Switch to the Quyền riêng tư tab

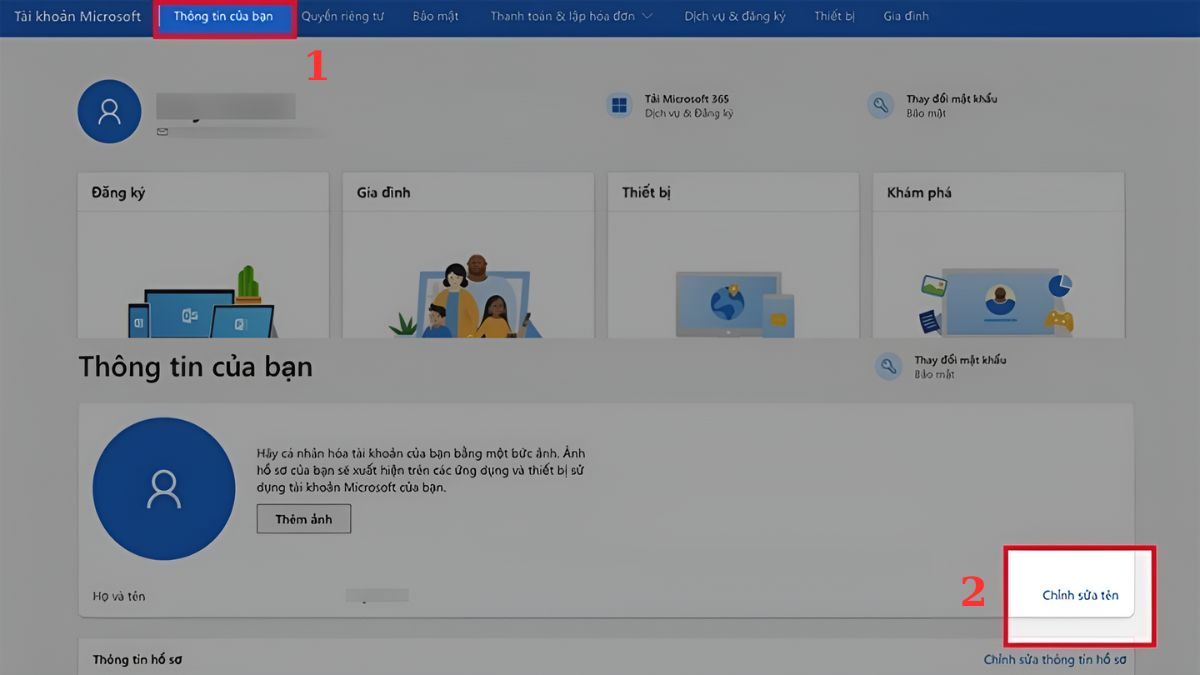(343, 17)
